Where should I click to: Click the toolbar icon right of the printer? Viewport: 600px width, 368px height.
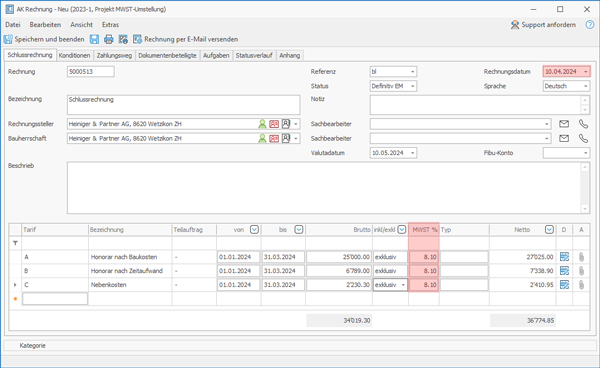[x=123, y=39]
